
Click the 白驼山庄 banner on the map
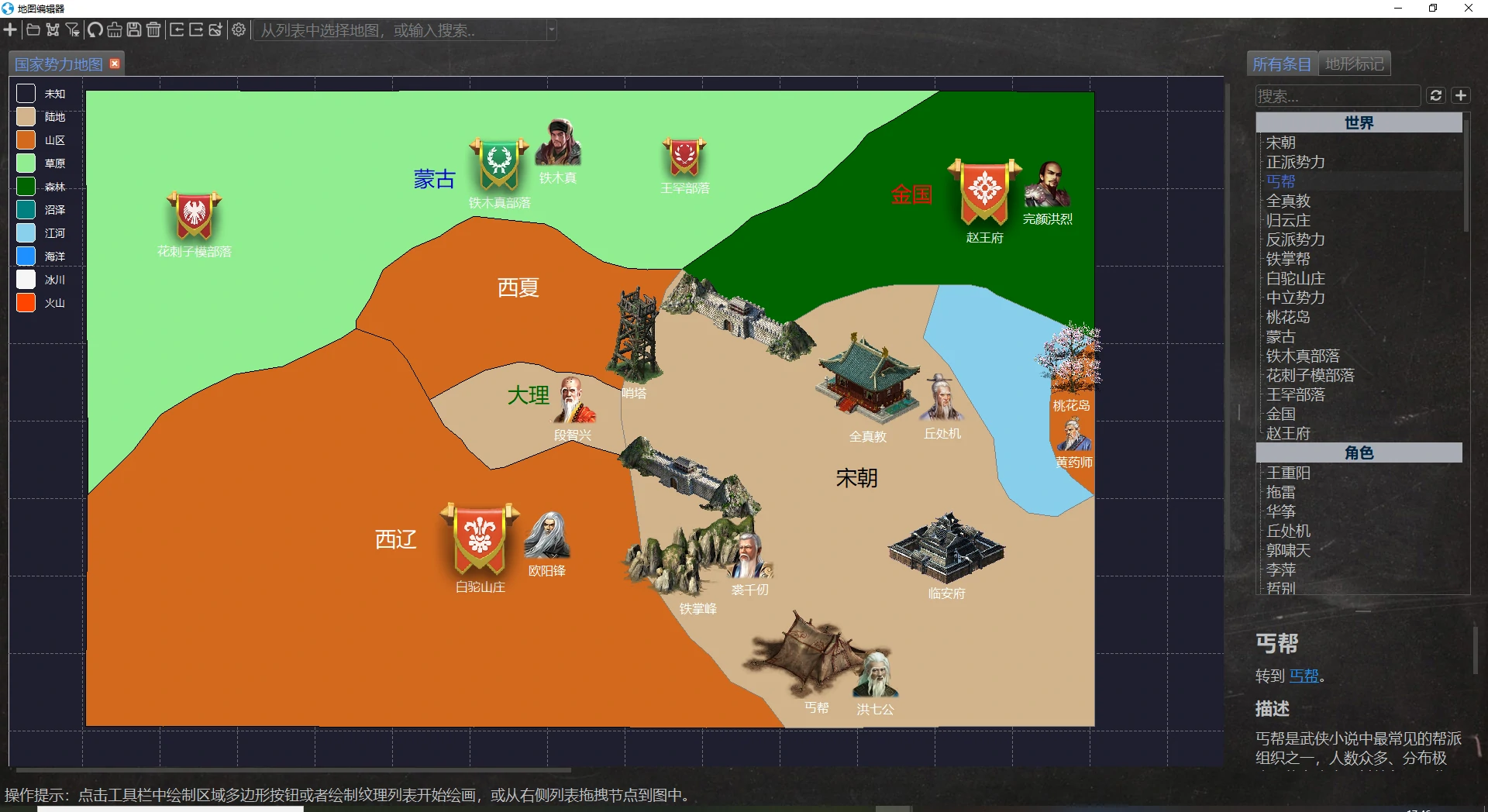480,539
